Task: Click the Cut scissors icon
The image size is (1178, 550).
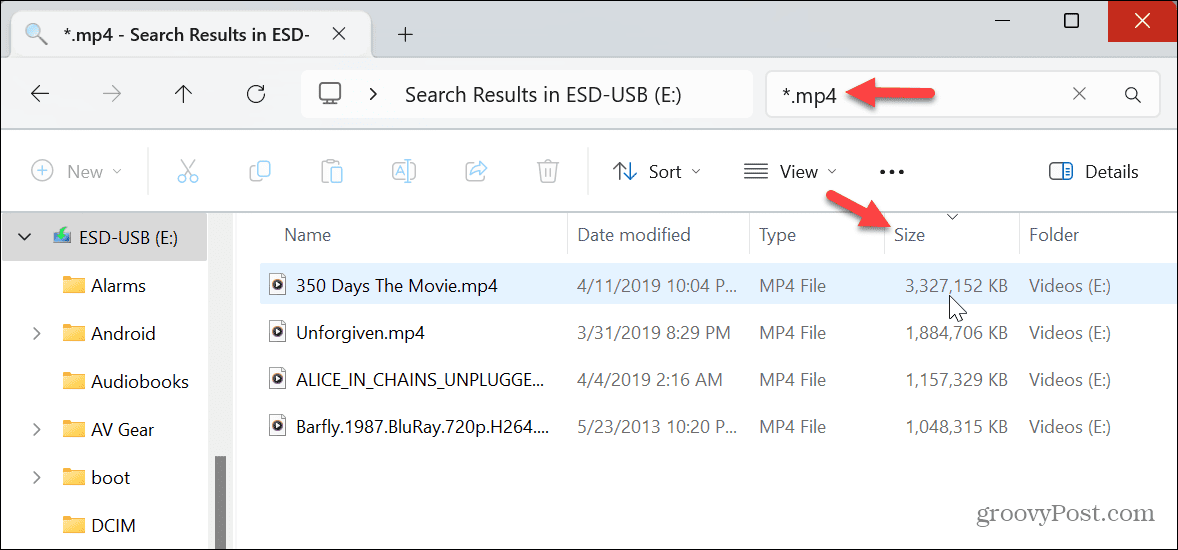Action: [x=187, y=172]
